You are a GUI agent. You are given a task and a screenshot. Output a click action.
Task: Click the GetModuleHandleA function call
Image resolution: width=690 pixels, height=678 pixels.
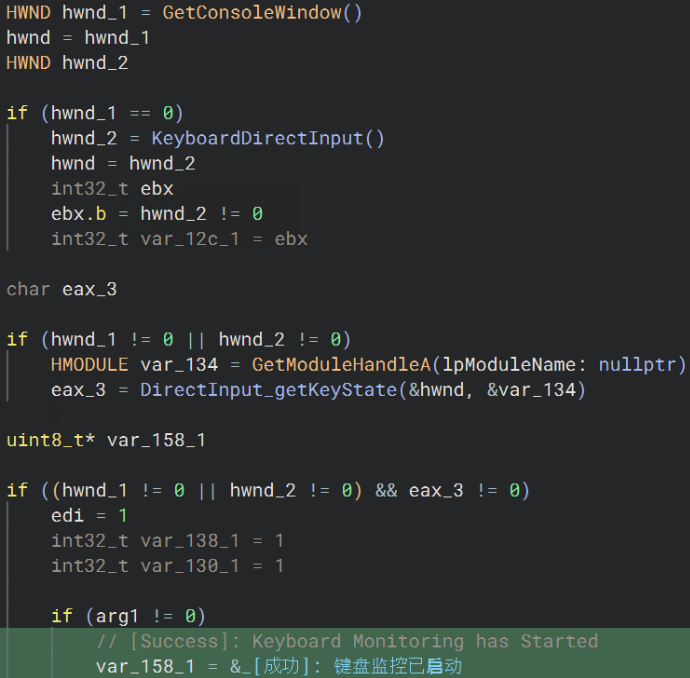(x=341, y=364)
